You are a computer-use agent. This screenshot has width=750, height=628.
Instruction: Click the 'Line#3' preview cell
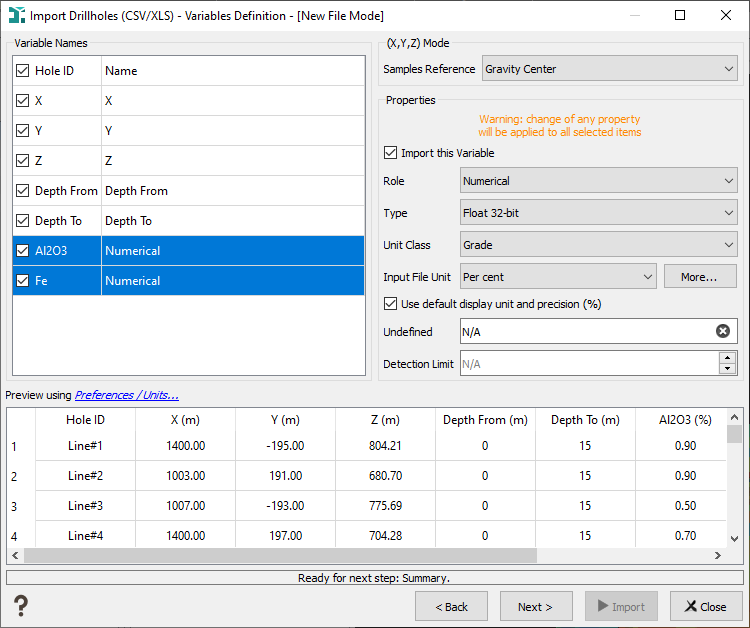tap(86, 506)
